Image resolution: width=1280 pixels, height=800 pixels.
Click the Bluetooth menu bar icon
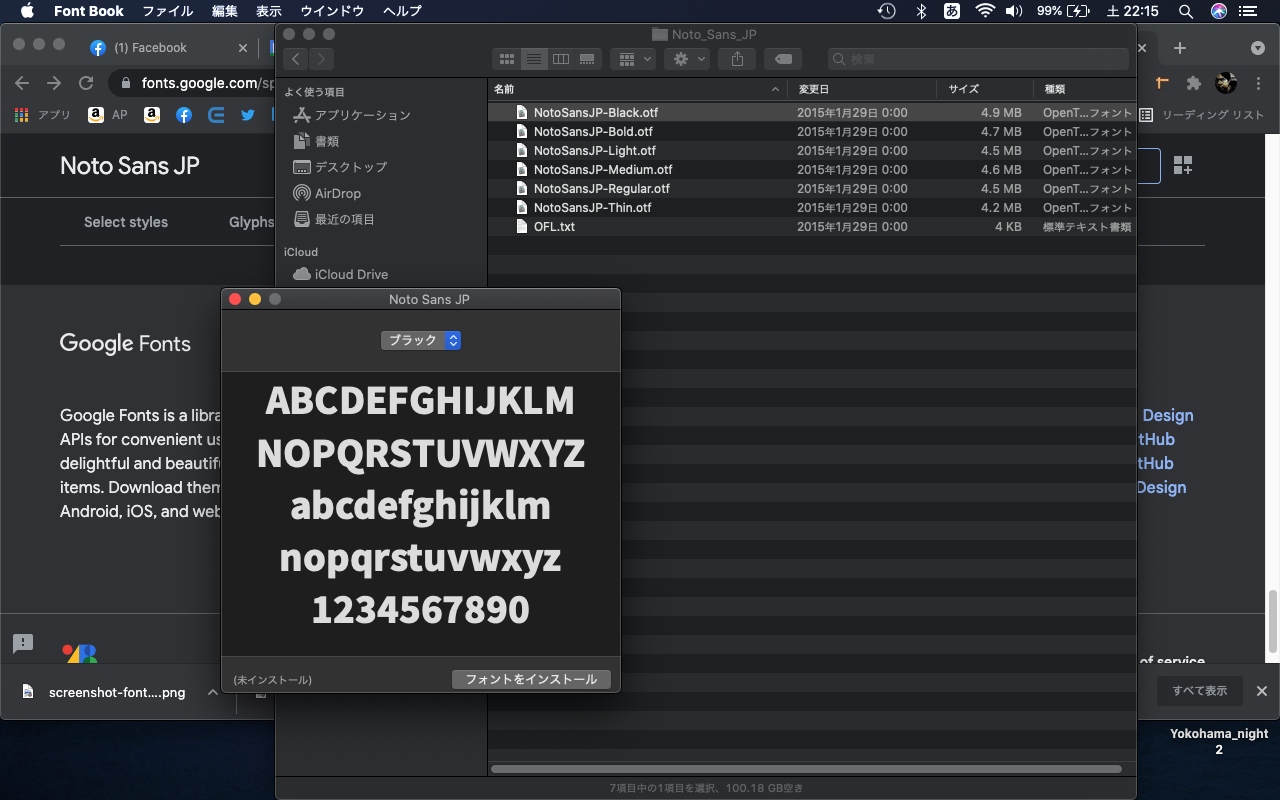point(921,11)
